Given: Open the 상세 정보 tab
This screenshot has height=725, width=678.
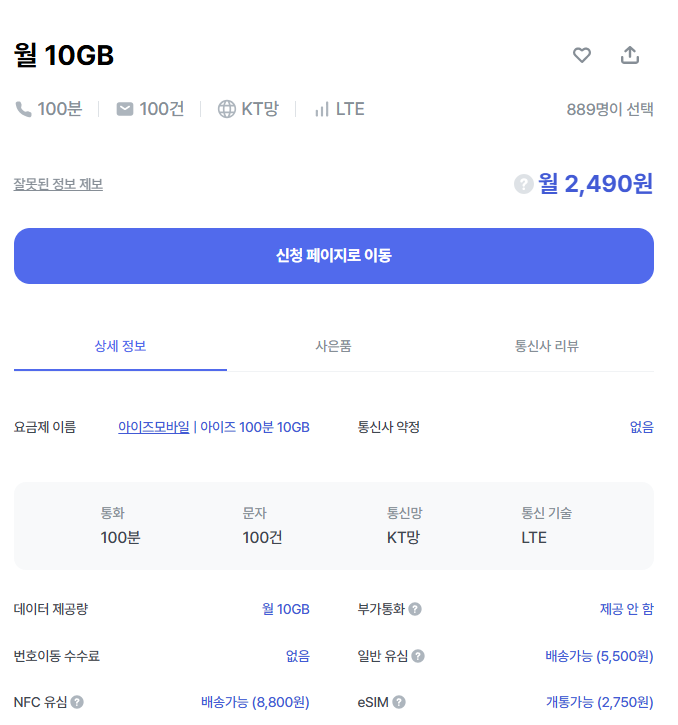Looking at the screenshot, I should pos(120,347).
